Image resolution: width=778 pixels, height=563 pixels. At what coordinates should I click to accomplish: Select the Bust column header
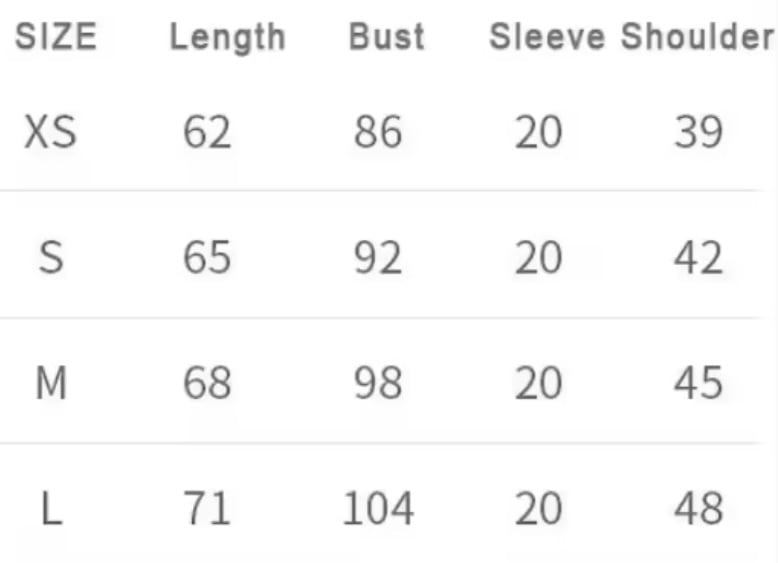coord(386,38)
